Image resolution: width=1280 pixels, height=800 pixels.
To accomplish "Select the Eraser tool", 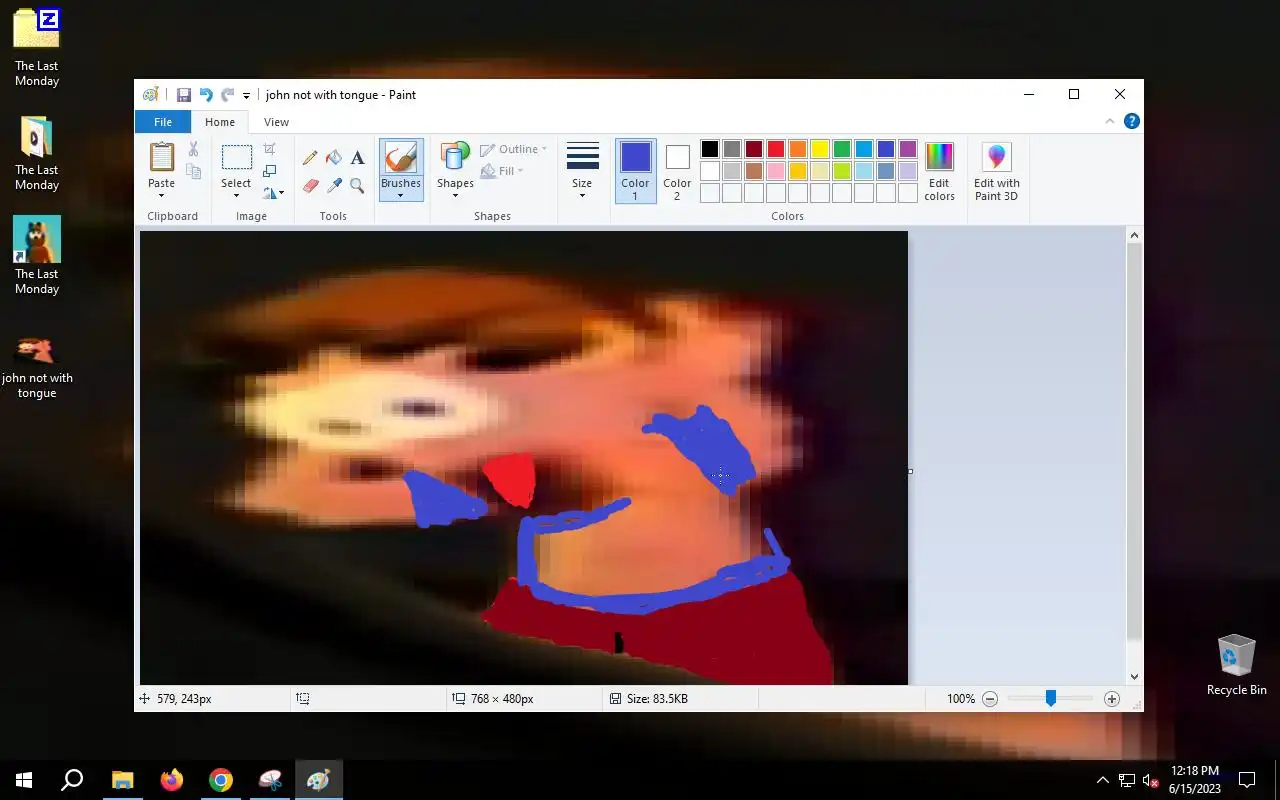I will point(310,186).
